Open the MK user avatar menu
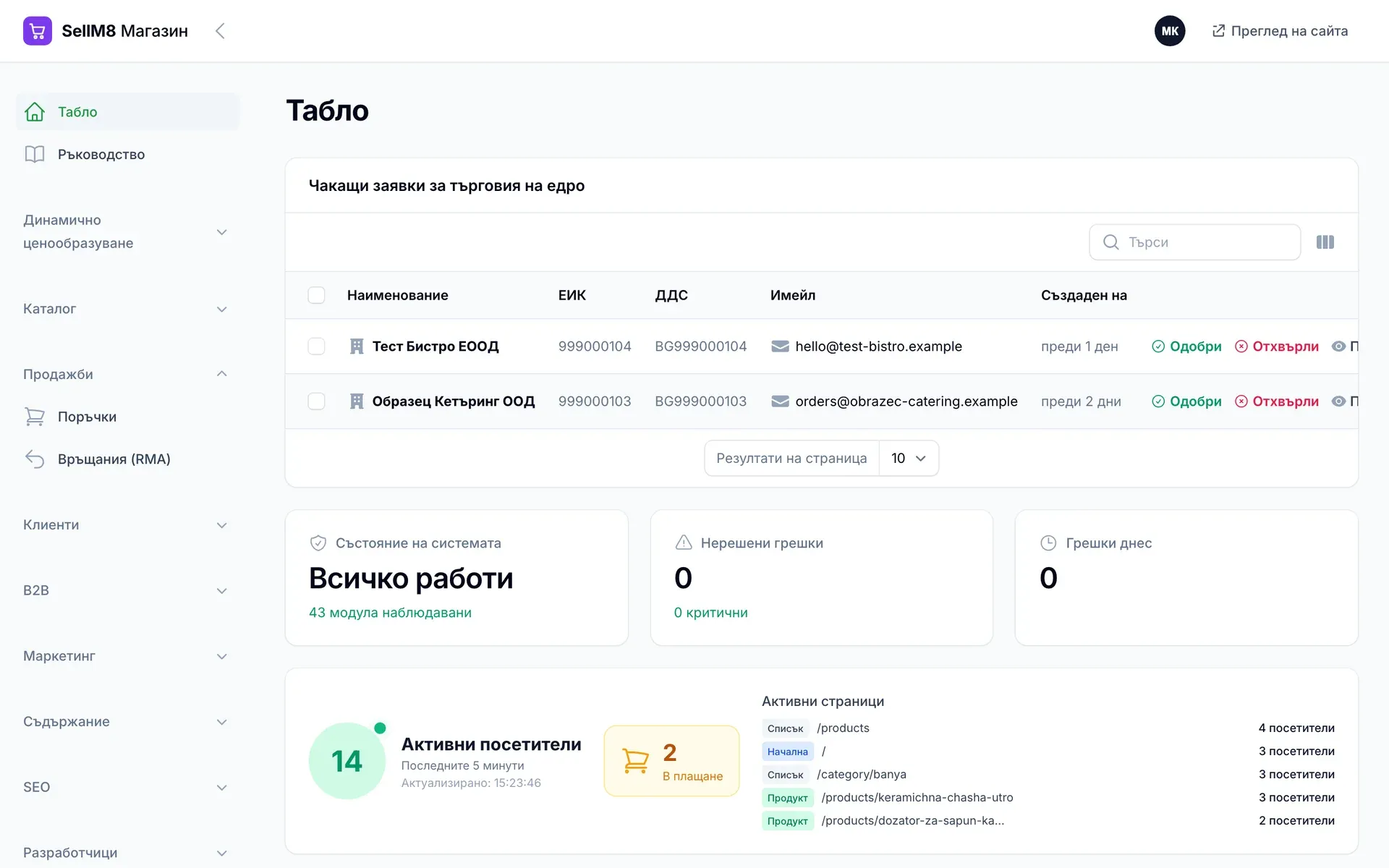The height and width of the screenshot is (868, 1389). 1170,31
